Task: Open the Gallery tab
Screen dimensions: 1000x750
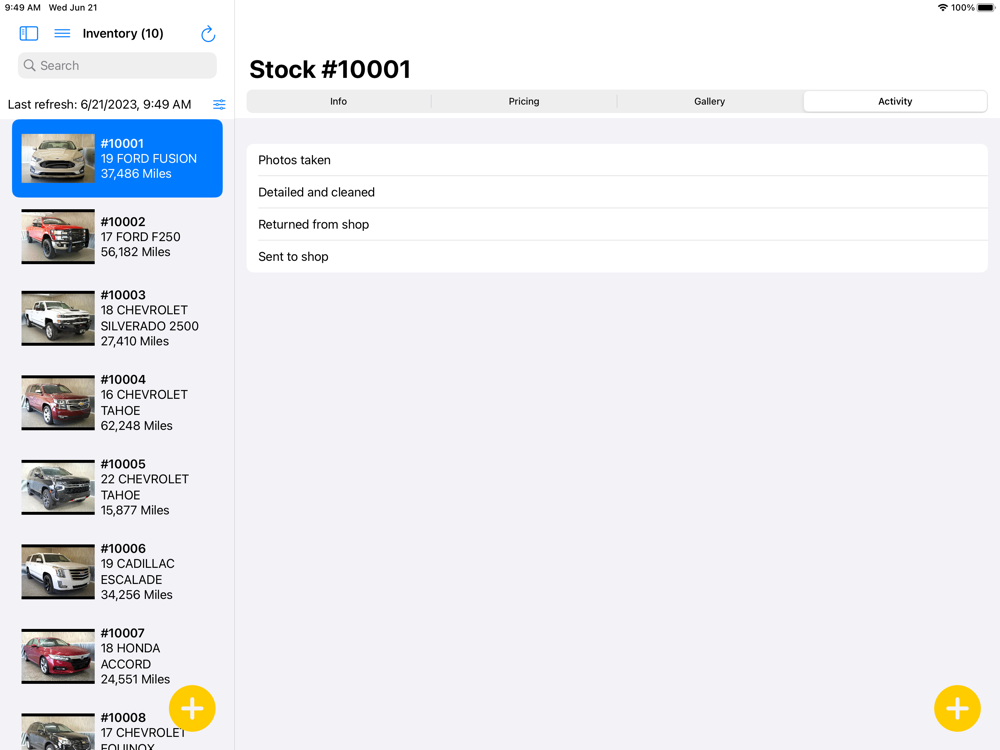Action: [x=709, y=101]
